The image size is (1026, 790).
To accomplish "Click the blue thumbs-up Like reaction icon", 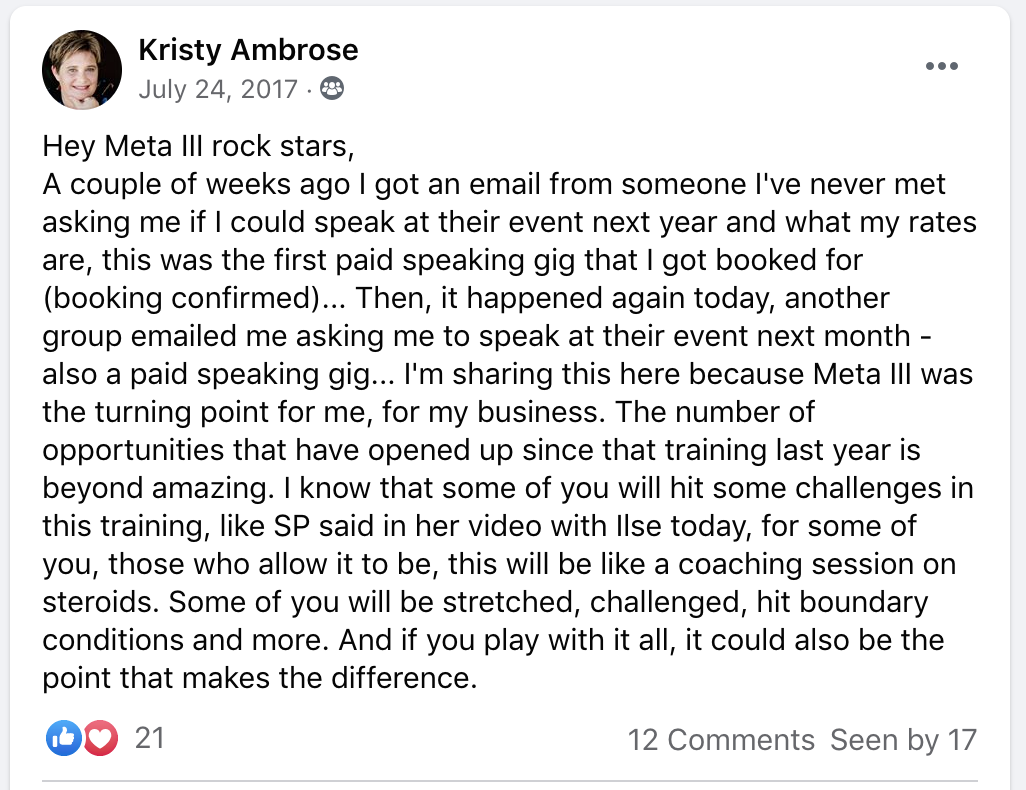I will [63, 738].
